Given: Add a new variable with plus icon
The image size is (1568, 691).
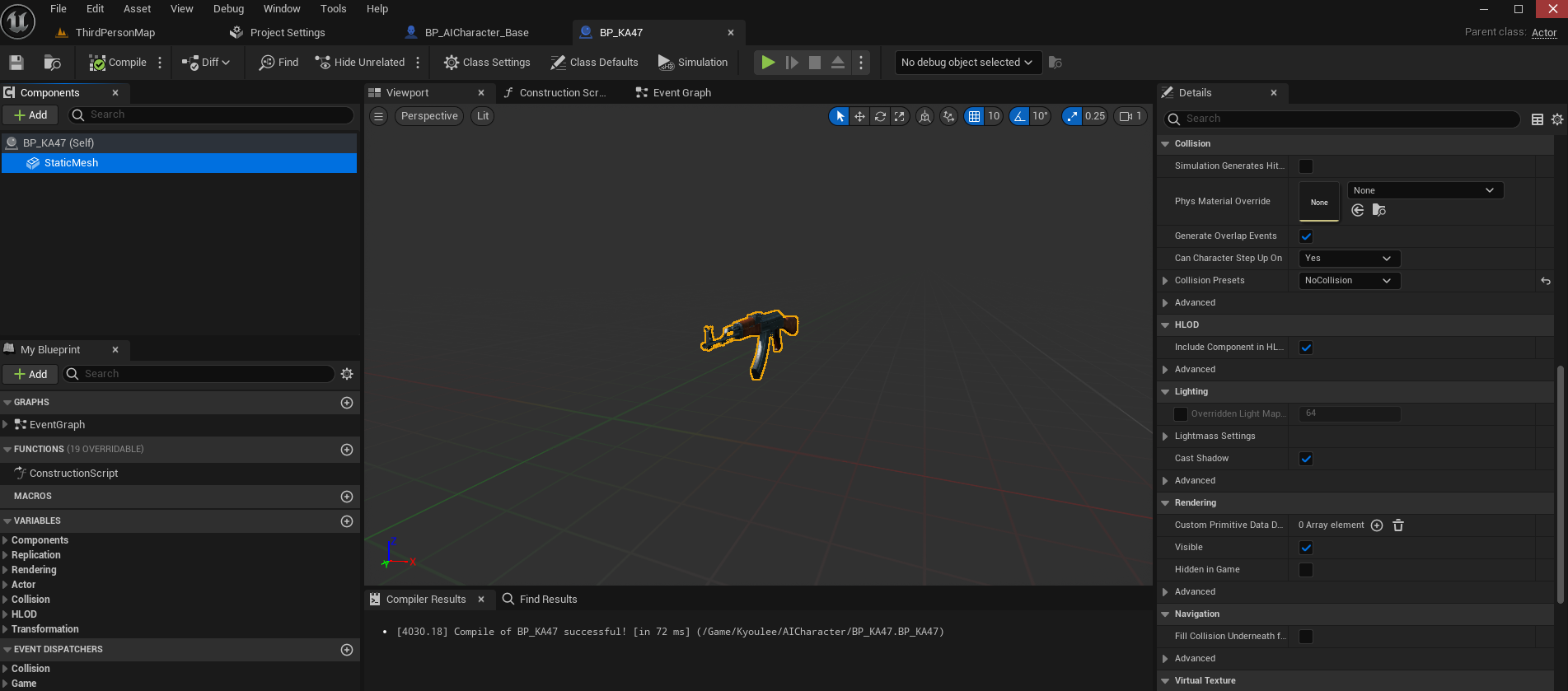Looking at the screenshot, I should [x=347, y=521].
